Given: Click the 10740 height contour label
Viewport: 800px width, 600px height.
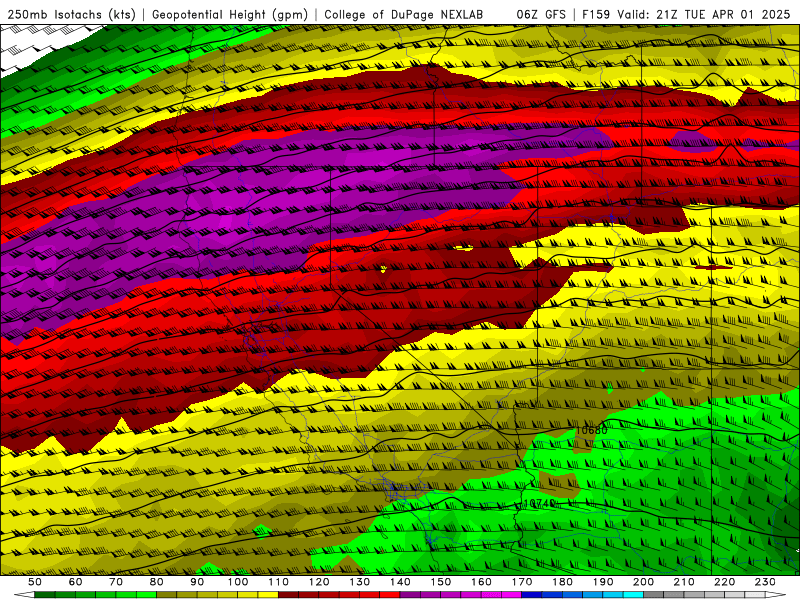Looking at the screenshot, I should [540, 504].
